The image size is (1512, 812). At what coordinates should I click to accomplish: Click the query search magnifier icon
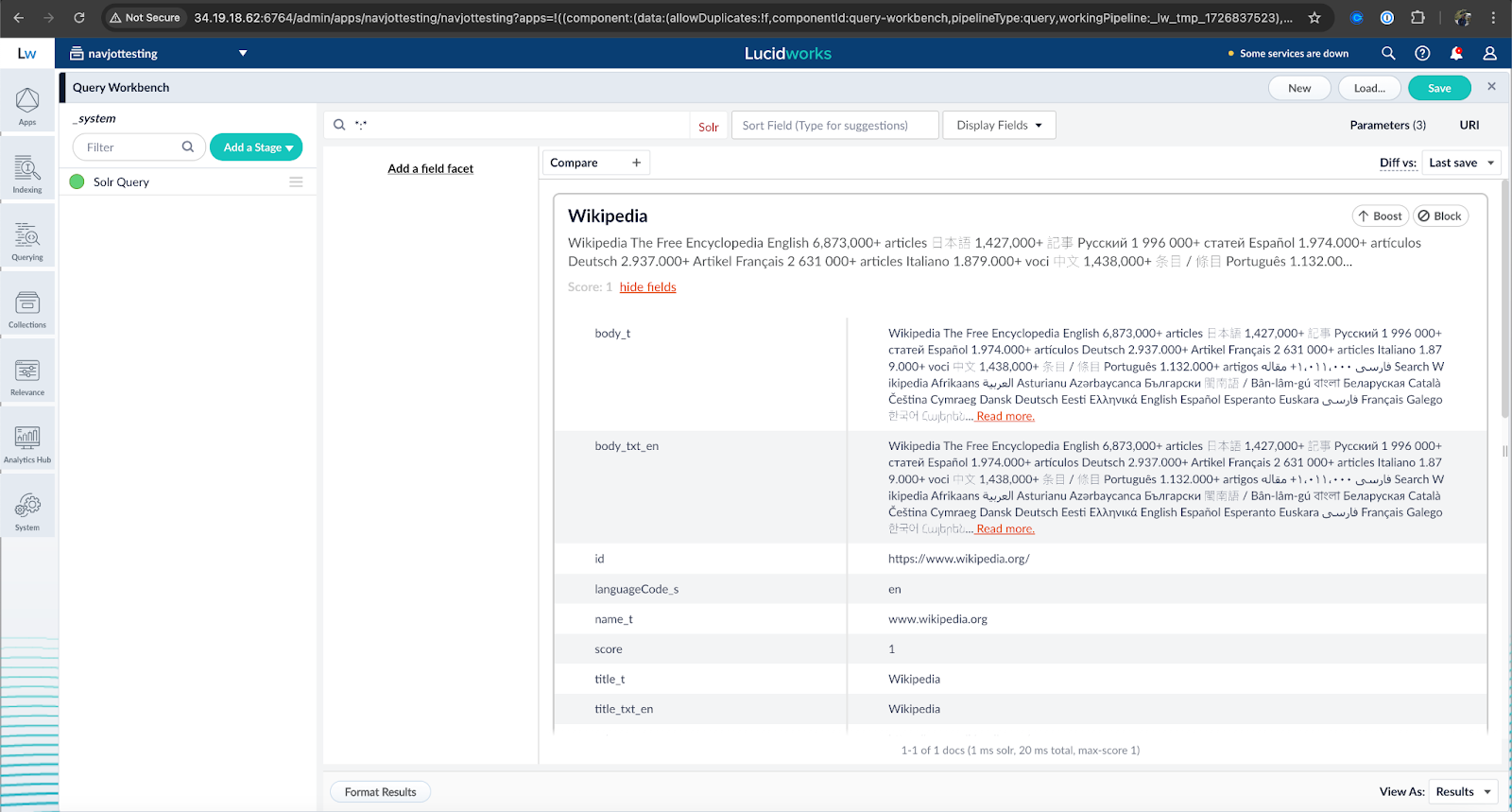pos(339,125)
